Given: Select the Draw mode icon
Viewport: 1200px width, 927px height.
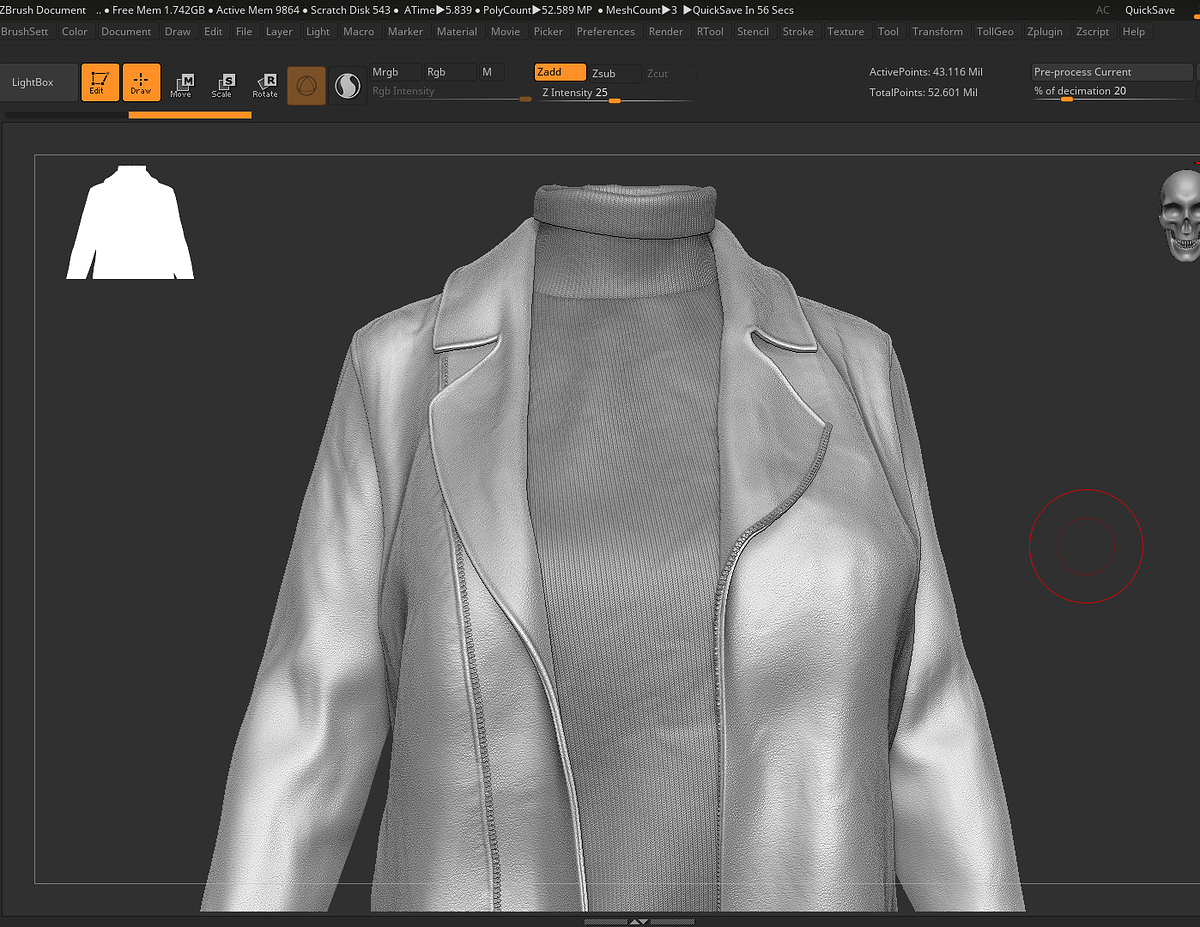Looking at the screenshot, I should 141,83.
